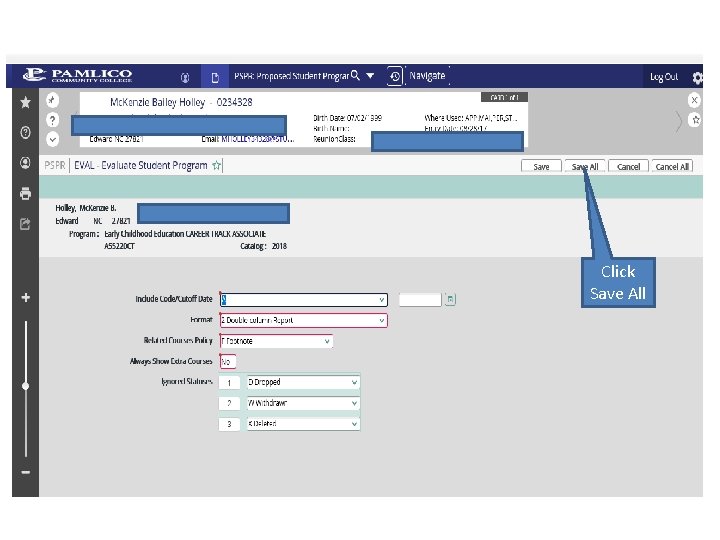Open the settings gear icon
720x540 pixels.
pyautogui.click(x=698, y=78)
